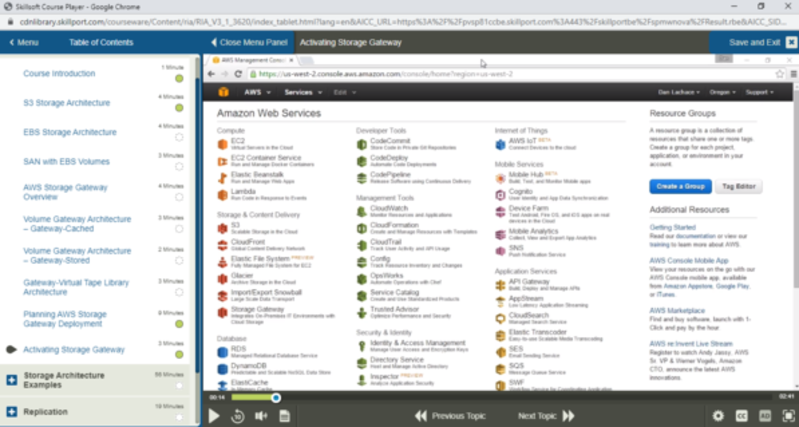Open S3 Storage Architecture topic
799x427 pixels.
(x=67, y=103)
